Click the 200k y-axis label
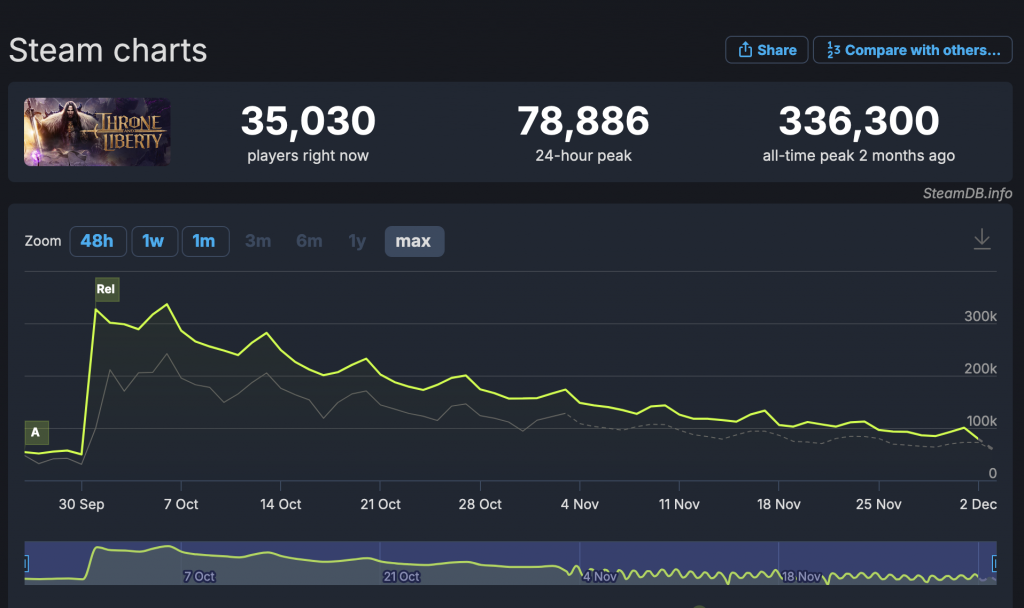This screenshot has height=608, width=1024. [980, 369]
